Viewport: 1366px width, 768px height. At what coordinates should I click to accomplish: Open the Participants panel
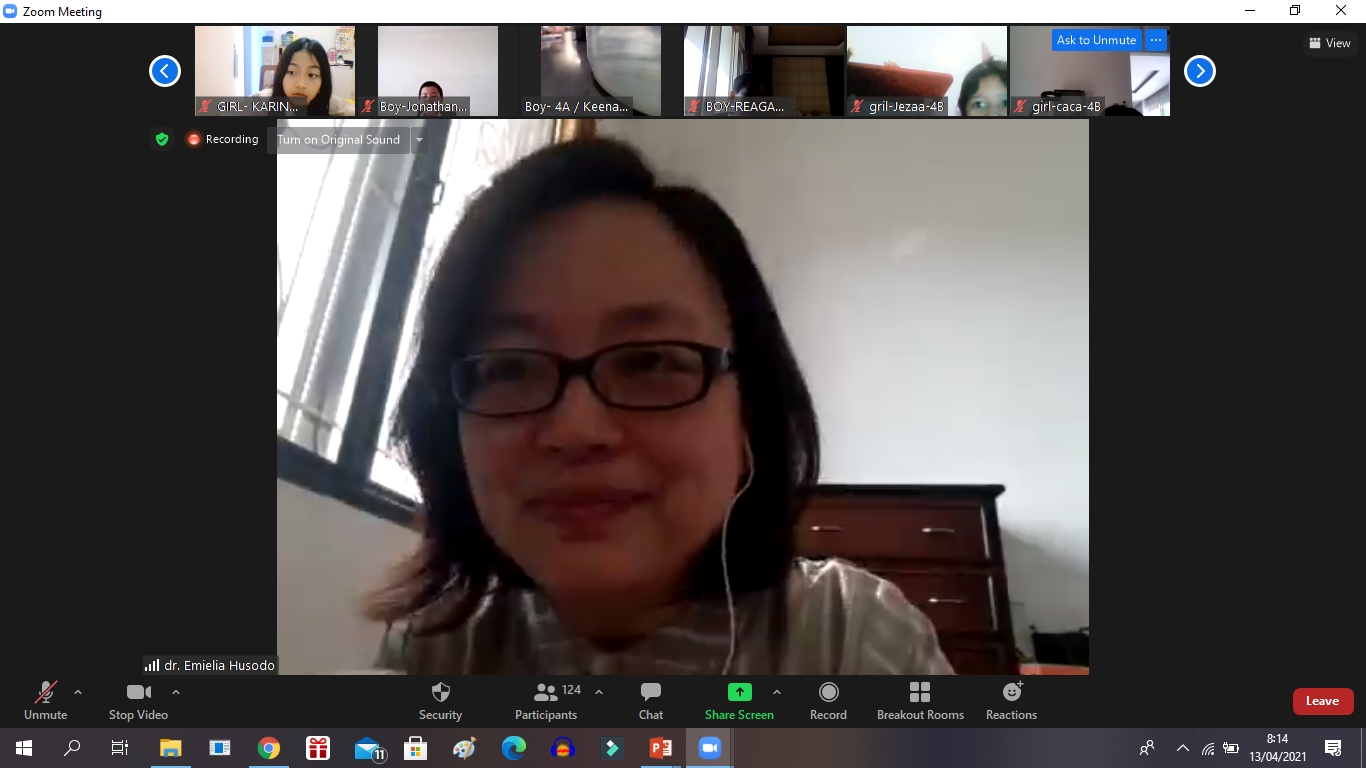(546, 701)
